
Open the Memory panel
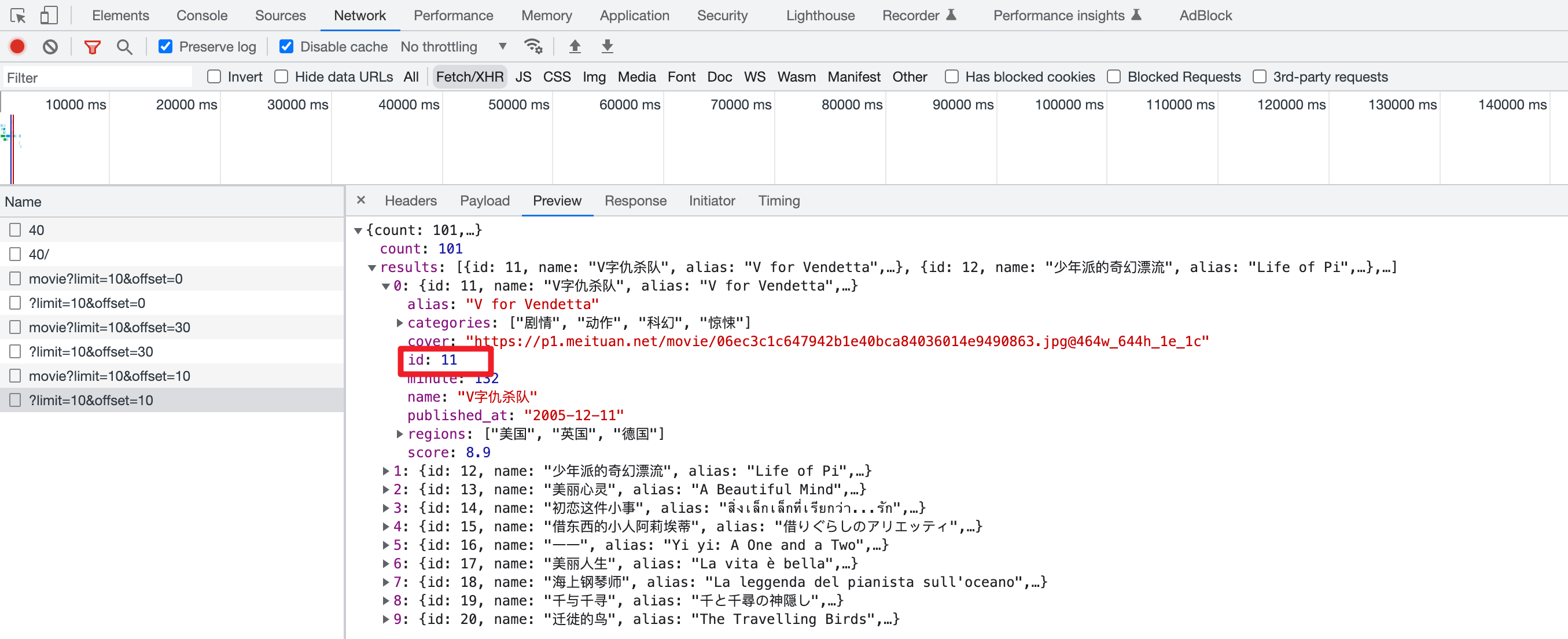(547, 16)
